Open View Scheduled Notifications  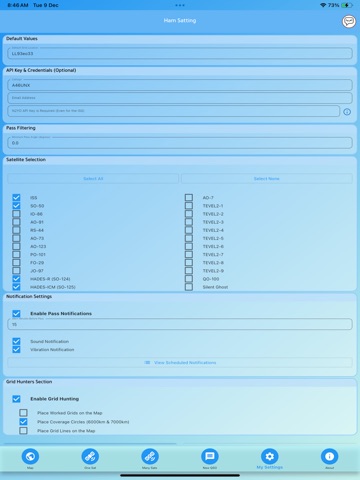[x=180, y=362]
